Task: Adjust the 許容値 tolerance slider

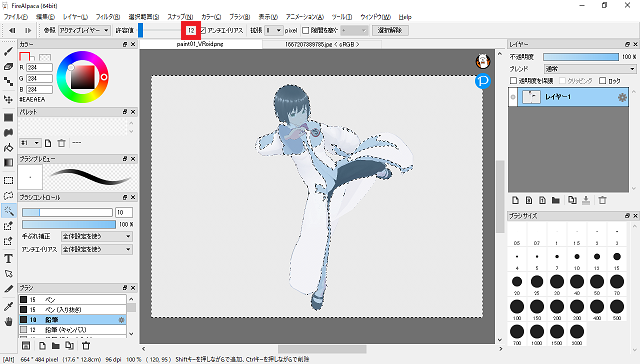Action: pyautogui.click(x=160, y=30)
